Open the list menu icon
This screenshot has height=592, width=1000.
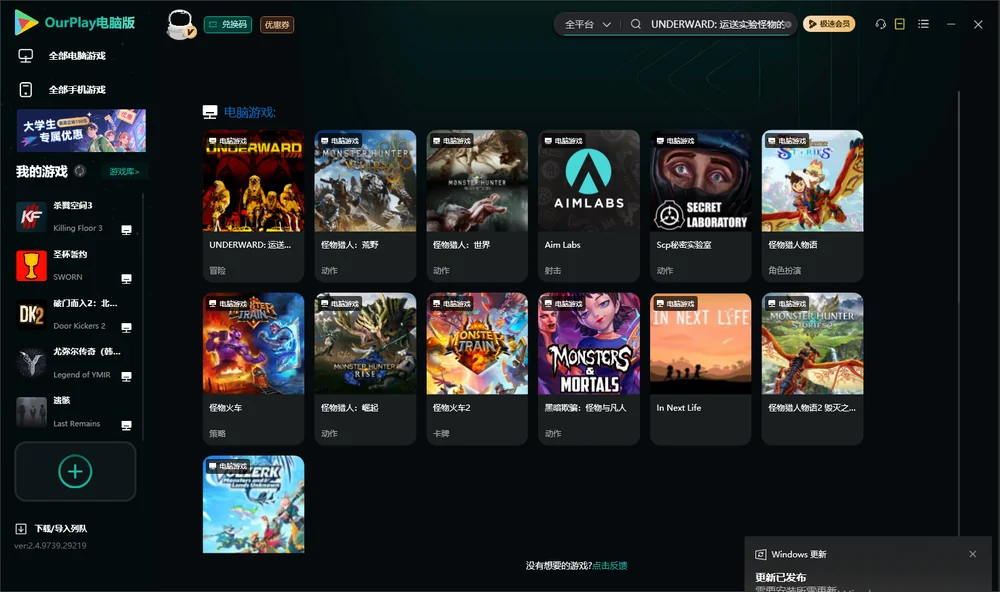point(923,24)
